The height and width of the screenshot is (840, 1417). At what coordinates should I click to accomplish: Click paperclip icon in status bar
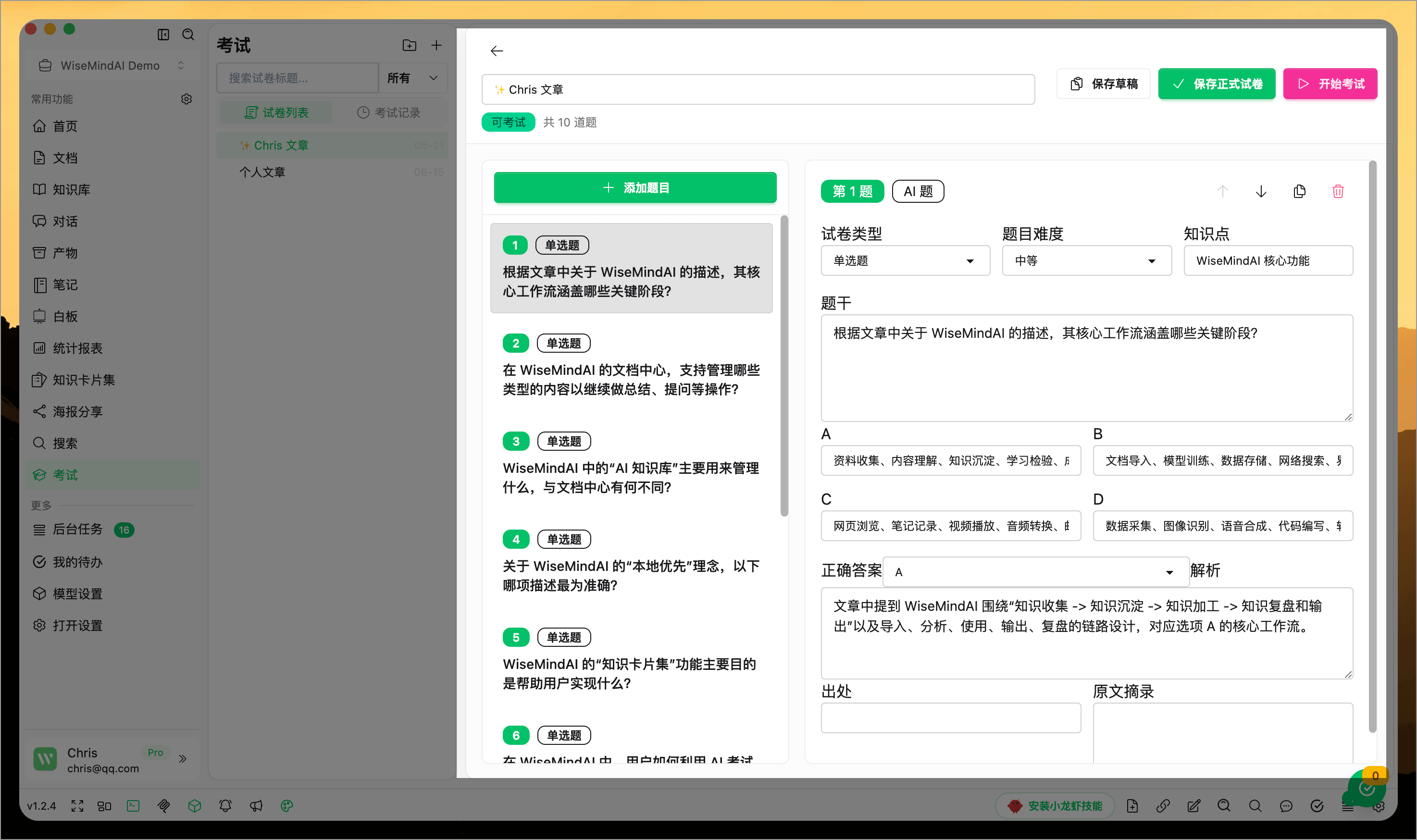[x=163, y=805]
